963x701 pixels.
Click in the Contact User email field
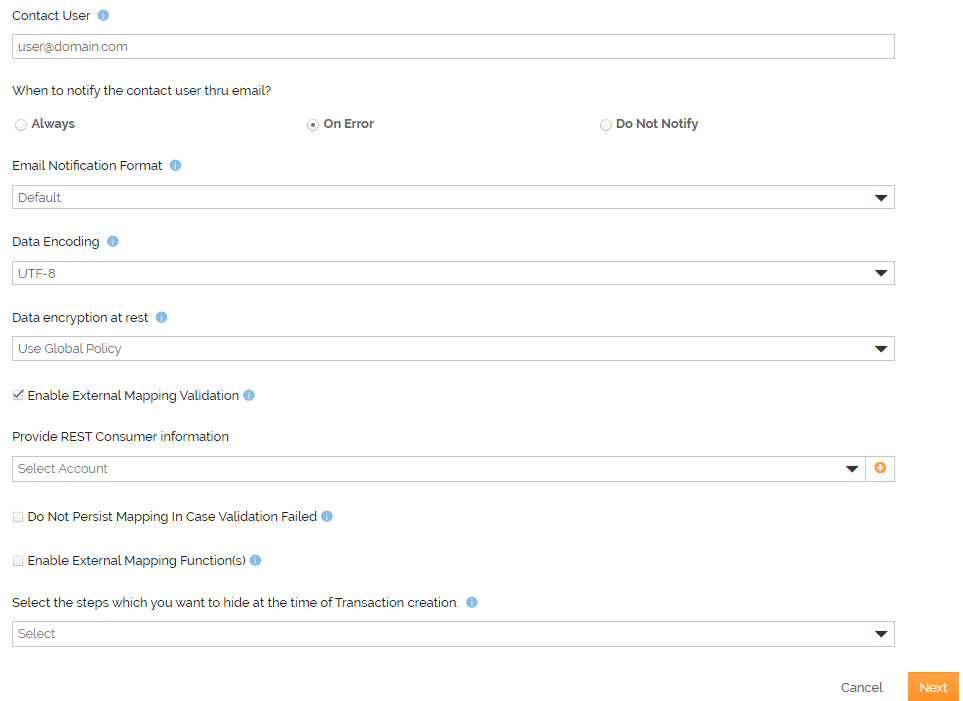pyautogui.click(x=453, y=47)
